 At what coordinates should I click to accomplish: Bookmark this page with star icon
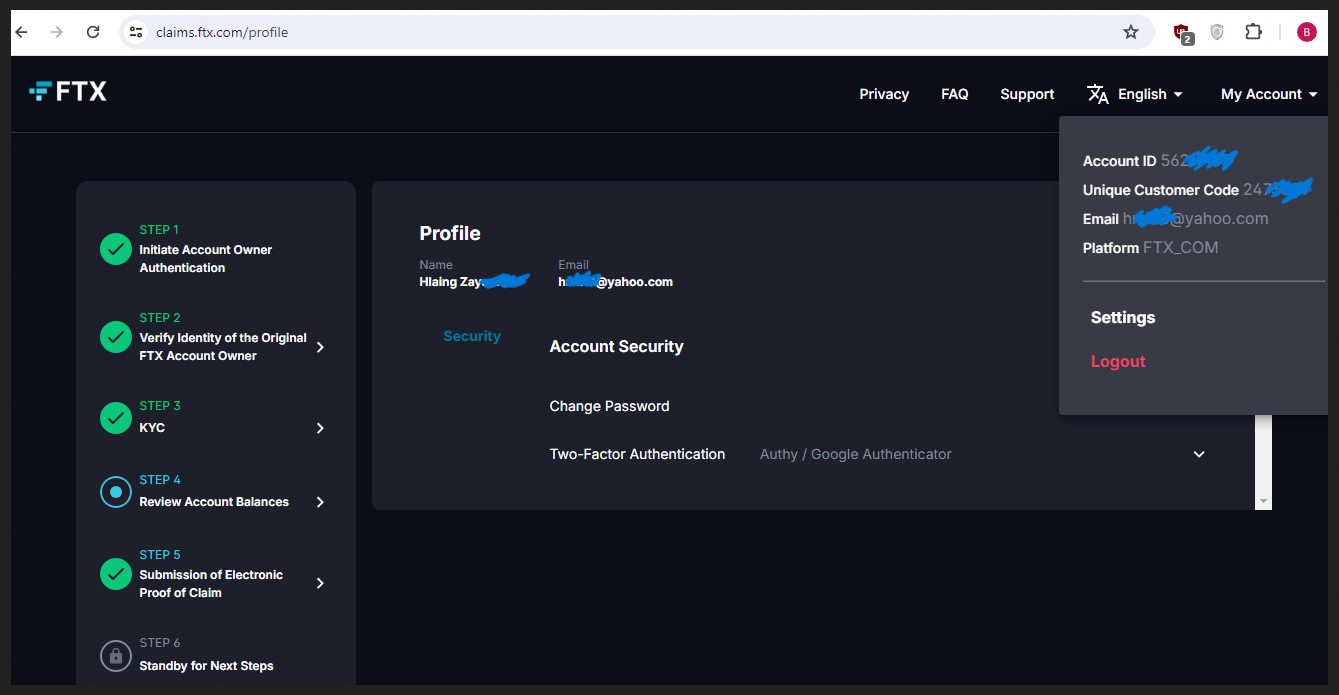pyautogui.click(x=1131, y=32)
